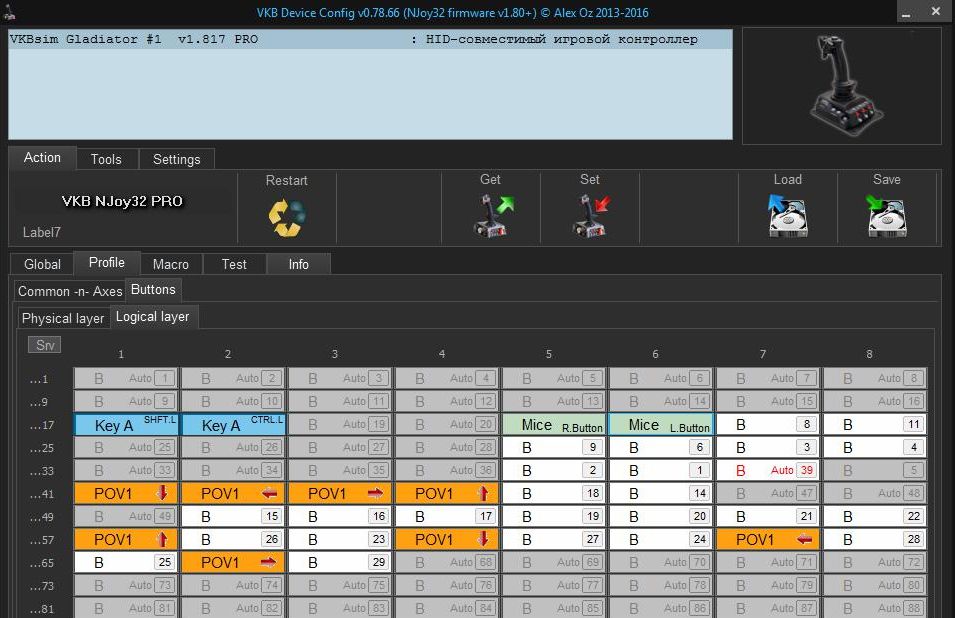Select the B 24 button cell

point(661,539)
